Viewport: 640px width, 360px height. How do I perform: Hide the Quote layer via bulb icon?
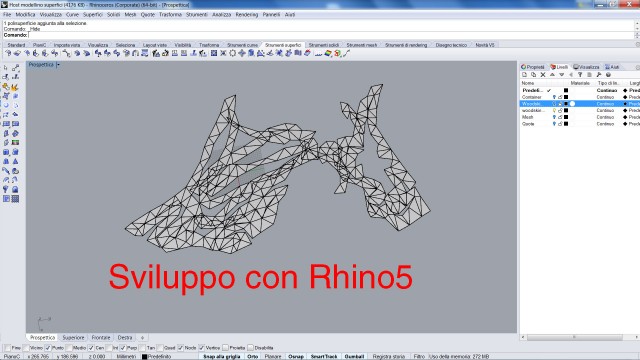pyautogui.click(x=554, y=124)
